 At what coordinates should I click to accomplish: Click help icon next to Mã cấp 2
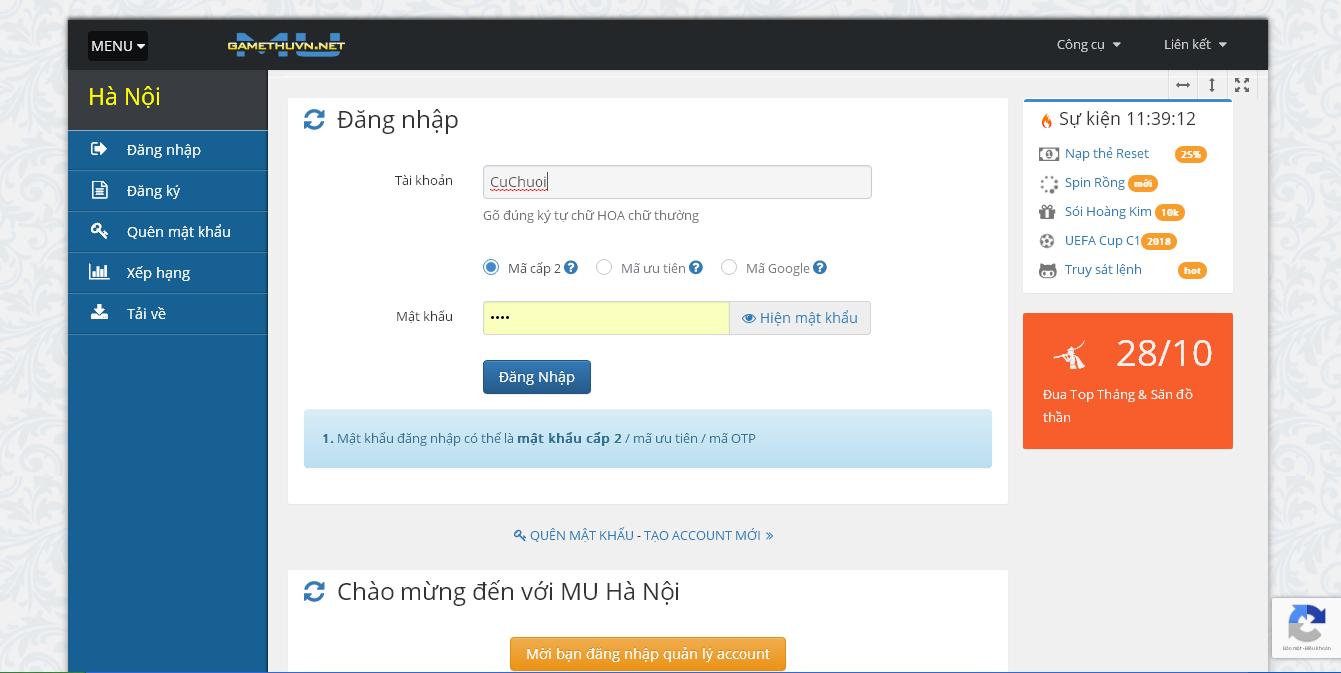pyautogui.click(x=571, y=268)
